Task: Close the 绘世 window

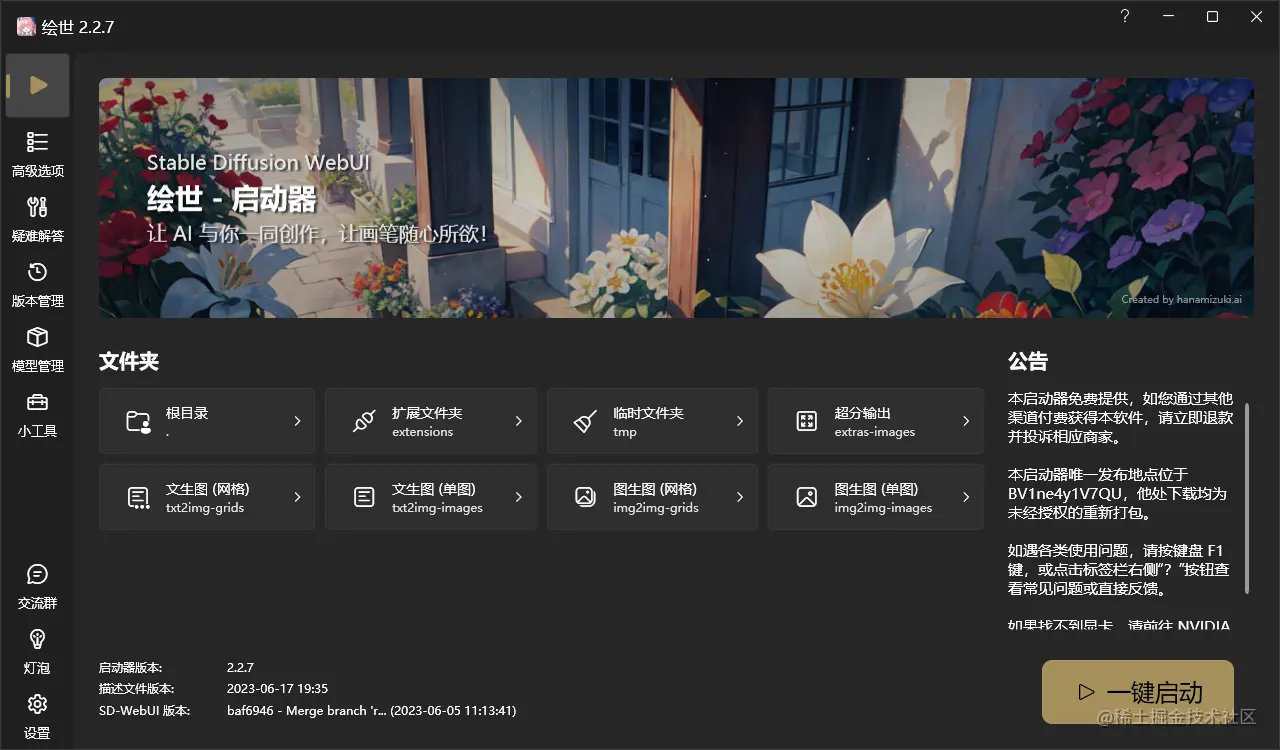Action: coord(1257,17)
